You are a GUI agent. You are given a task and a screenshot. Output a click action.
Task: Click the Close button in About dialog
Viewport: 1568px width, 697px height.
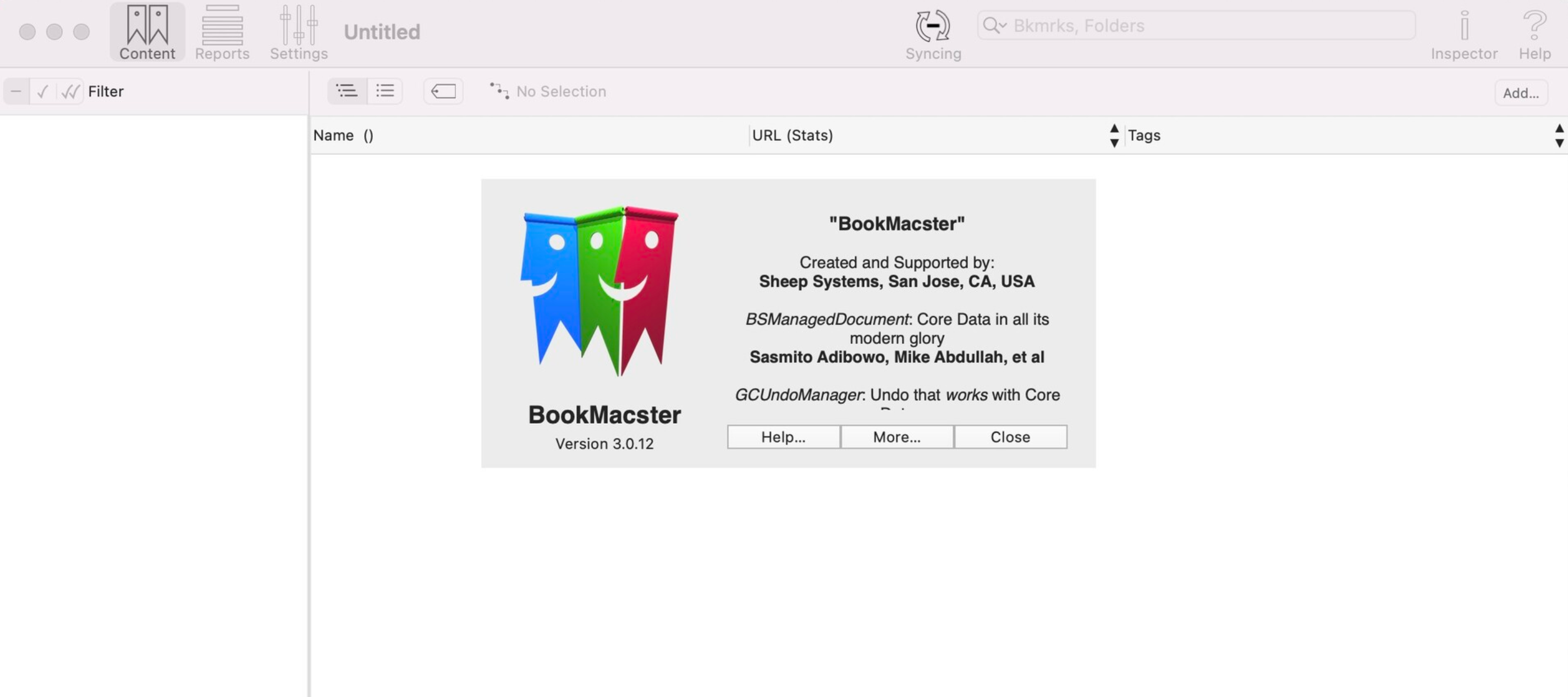[x=1010, y=436]
